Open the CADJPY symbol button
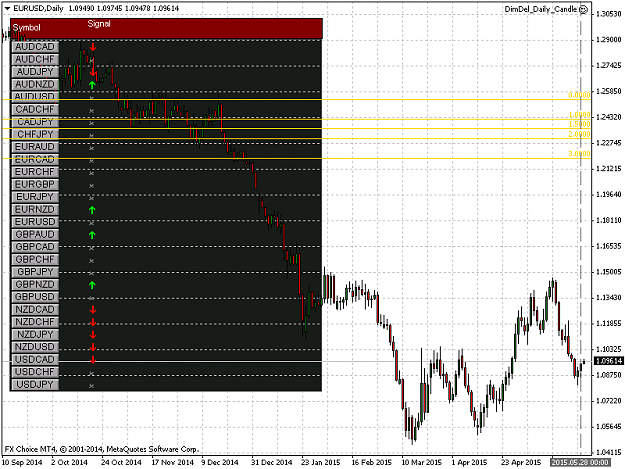 [x=35, y=122]
